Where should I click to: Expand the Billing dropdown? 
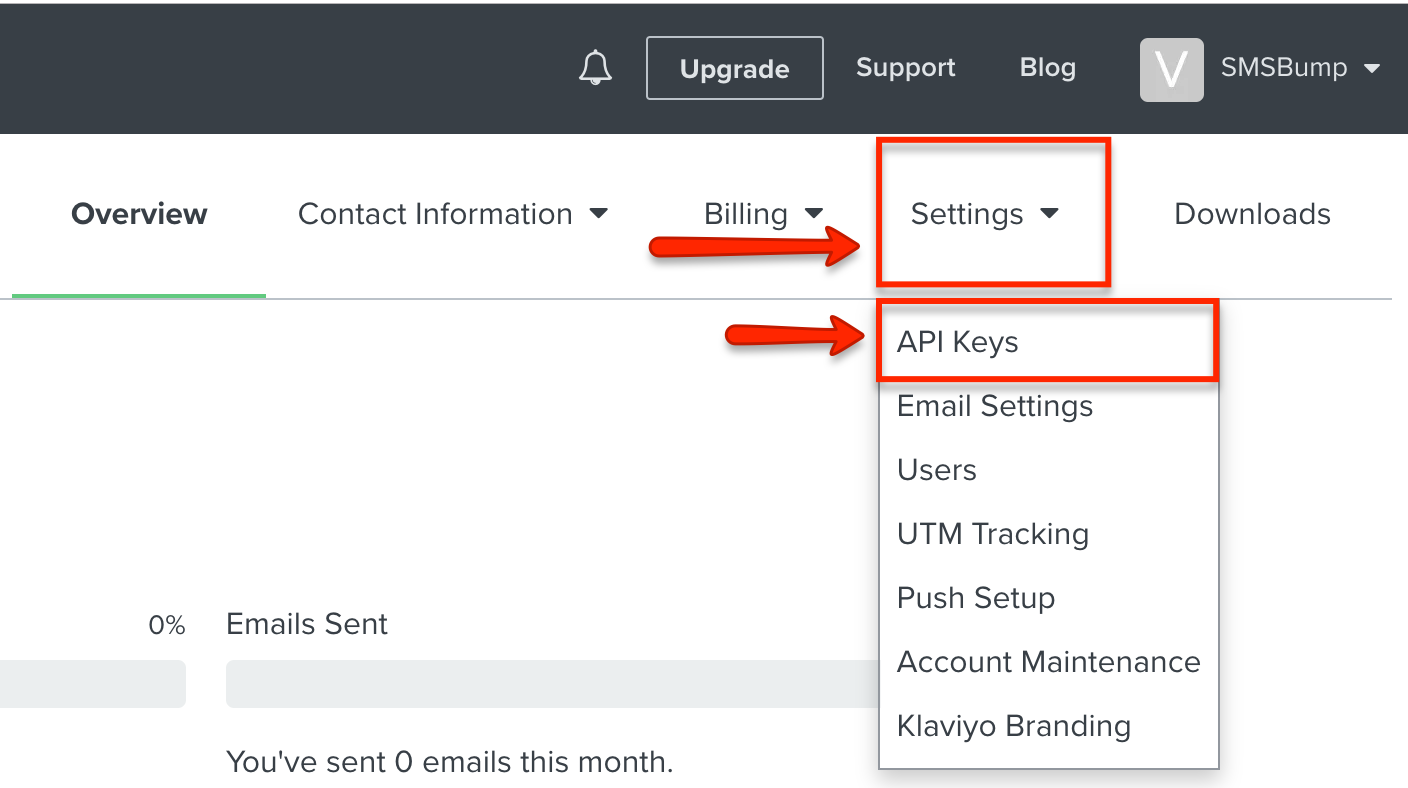pos(764,214)
